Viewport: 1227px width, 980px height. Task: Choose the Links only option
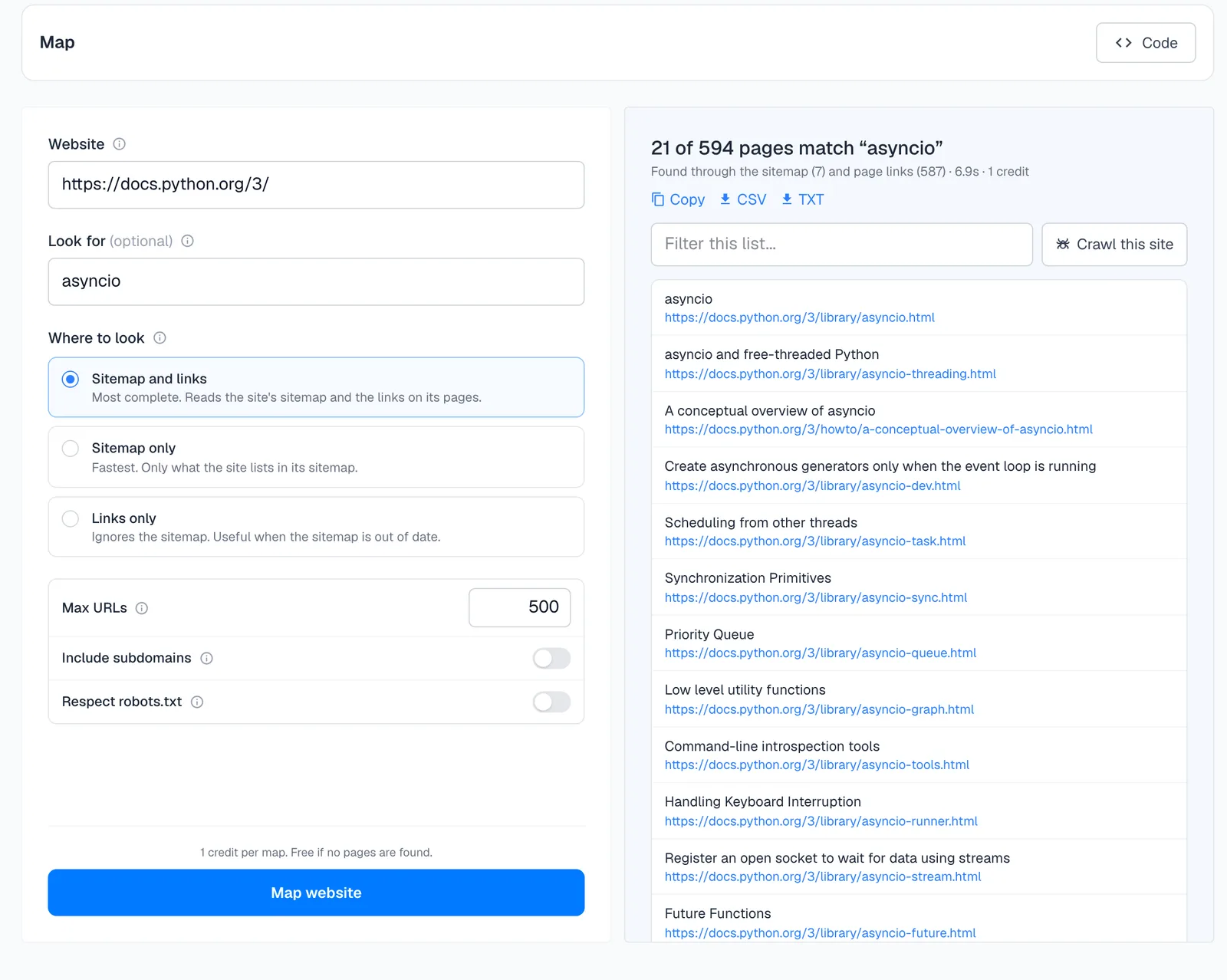point(316,527)
